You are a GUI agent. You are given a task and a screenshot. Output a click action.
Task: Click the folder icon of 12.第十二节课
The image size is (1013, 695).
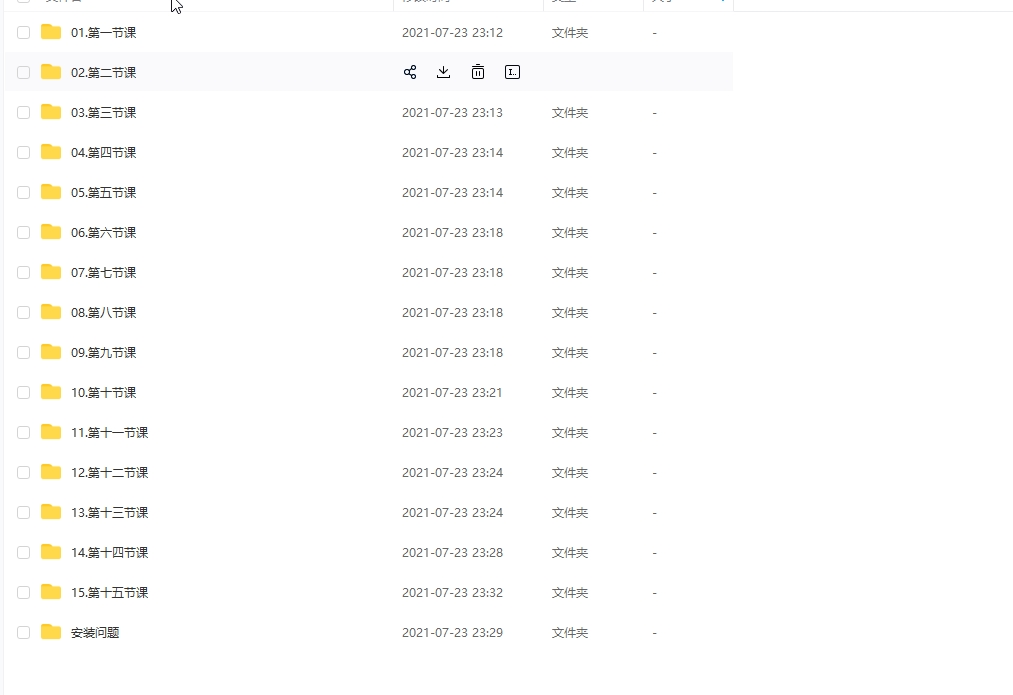(x=51, y=473)
